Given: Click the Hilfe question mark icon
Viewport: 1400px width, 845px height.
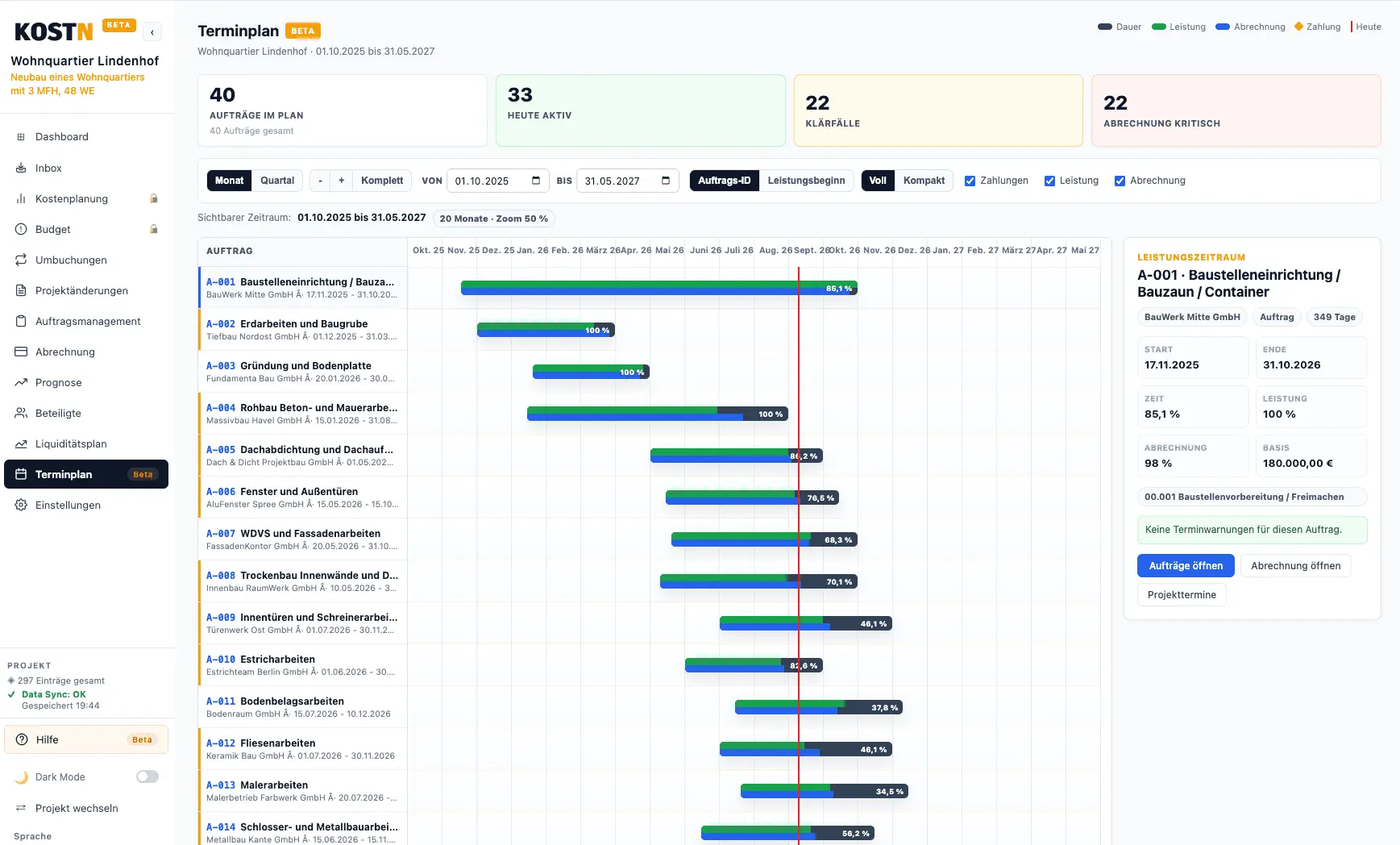Looking at the screenshot, I should (22, 739).
